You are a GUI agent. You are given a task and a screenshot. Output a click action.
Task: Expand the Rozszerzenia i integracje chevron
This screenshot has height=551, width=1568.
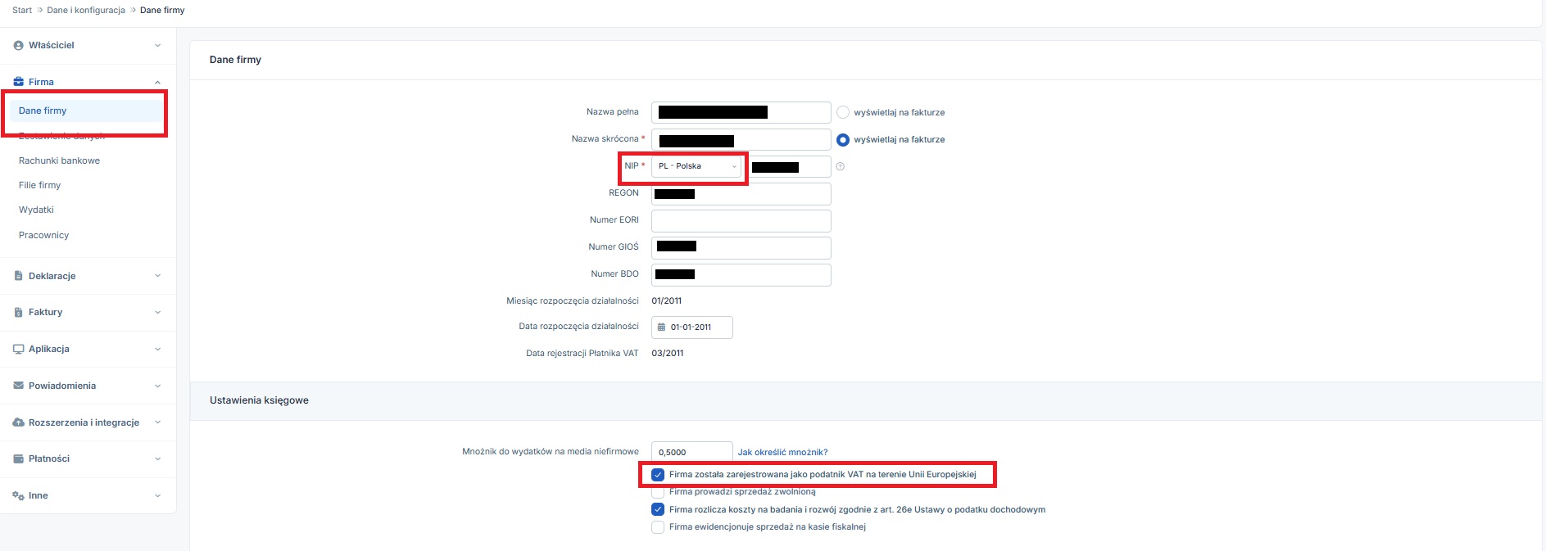pos(157,422)
